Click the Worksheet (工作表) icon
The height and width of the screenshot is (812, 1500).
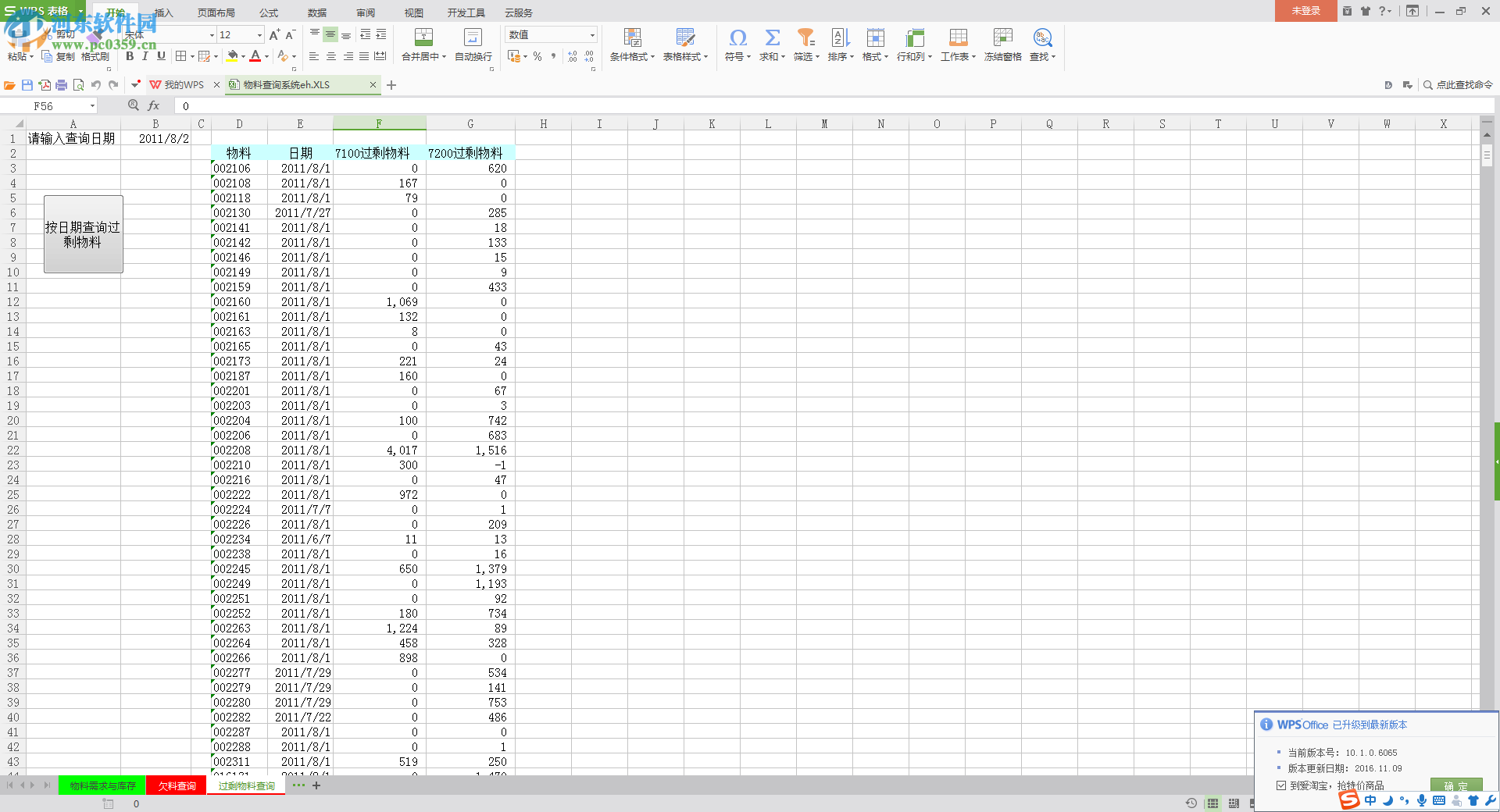pos(959,37)
